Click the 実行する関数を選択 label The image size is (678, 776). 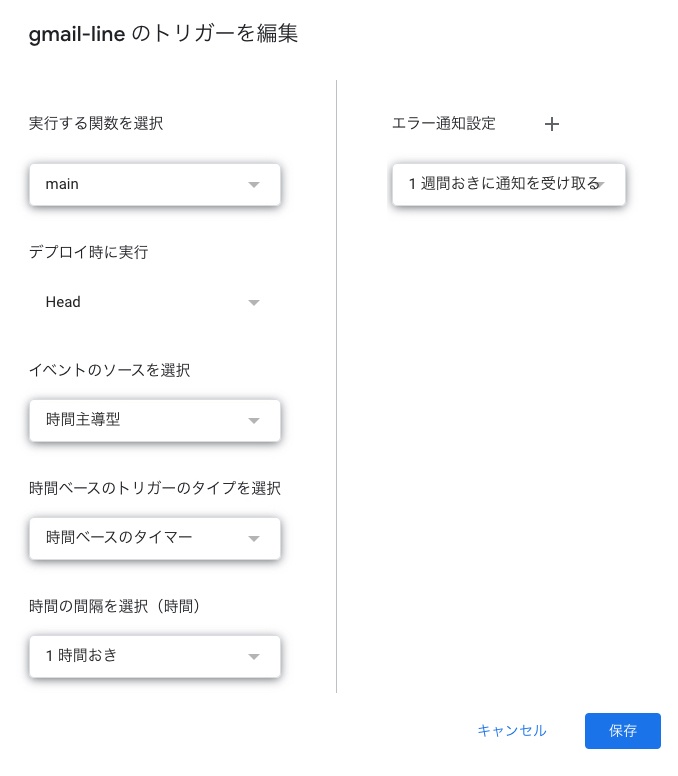click(96, 124)
